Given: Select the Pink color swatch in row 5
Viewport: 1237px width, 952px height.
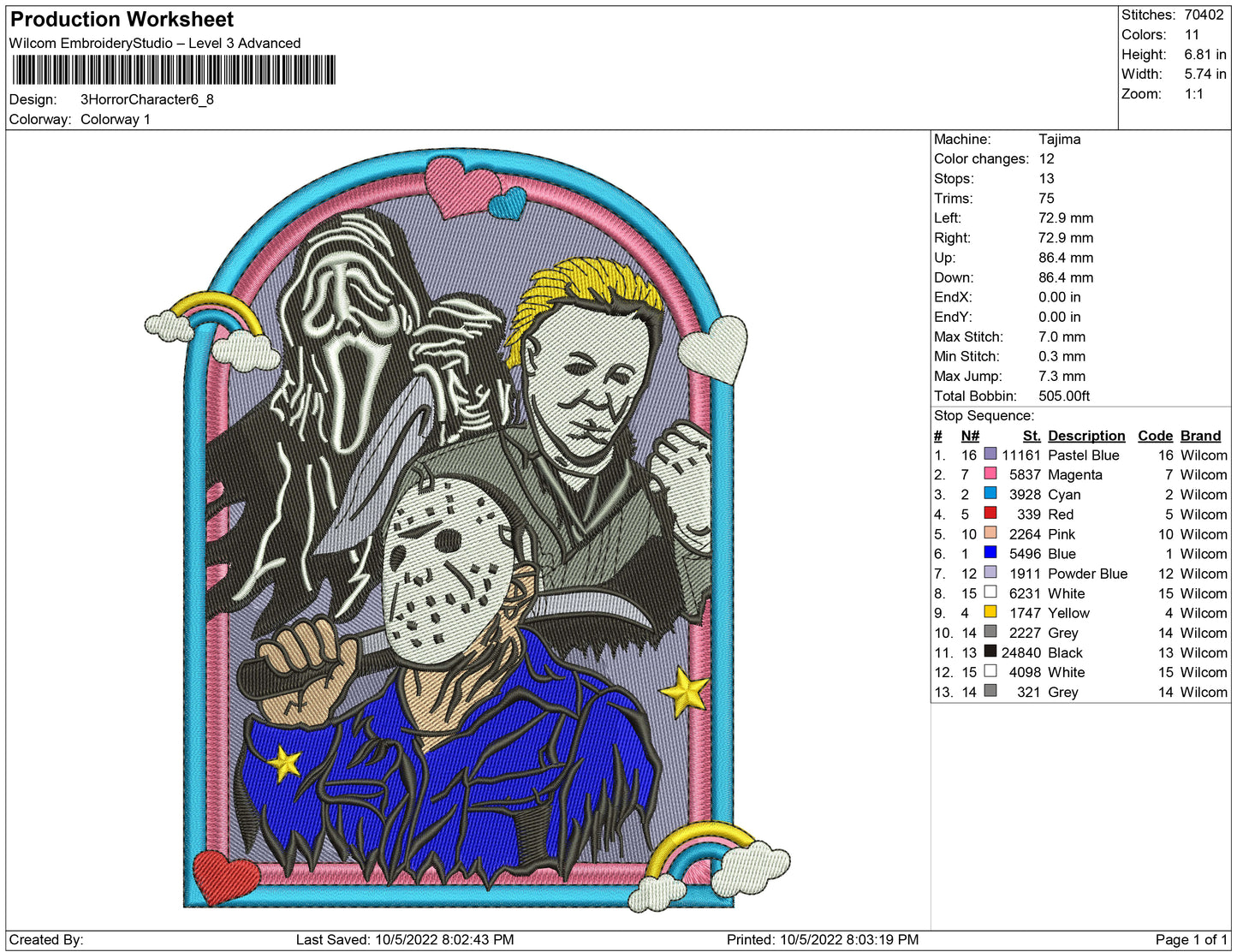Looking at the screenshot, I should (x=990, y=533).
